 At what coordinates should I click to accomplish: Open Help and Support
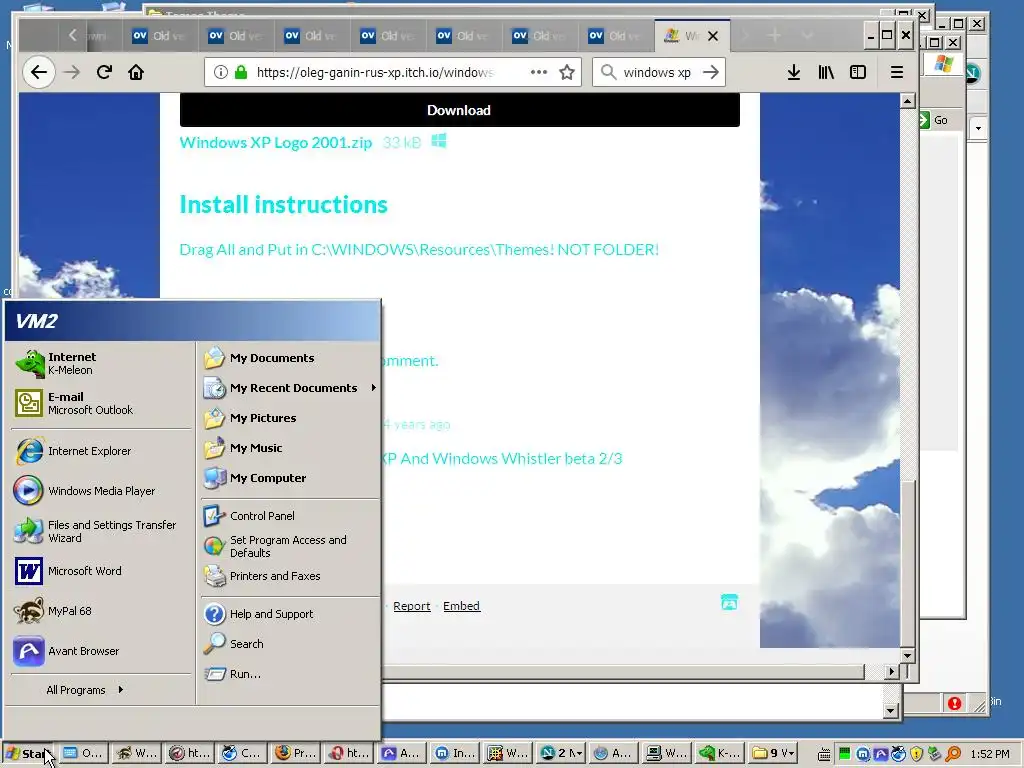(x=289, y=614)
